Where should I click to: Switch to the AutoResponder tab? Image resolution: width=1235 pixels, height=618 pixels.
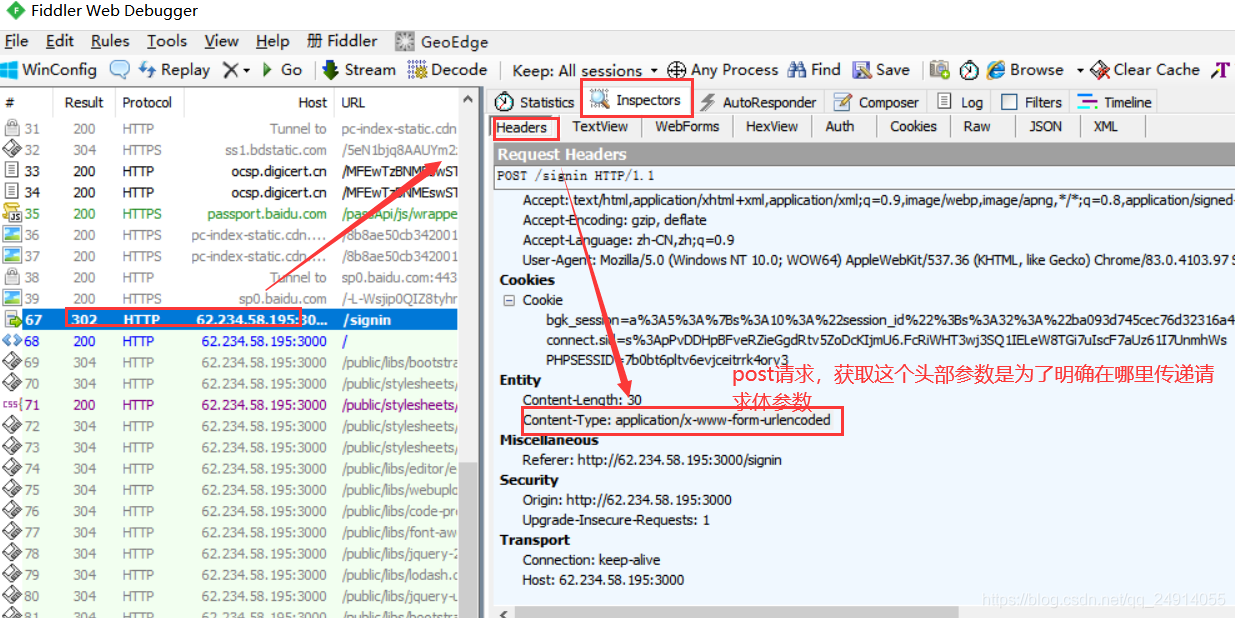(x=758, y=102)
